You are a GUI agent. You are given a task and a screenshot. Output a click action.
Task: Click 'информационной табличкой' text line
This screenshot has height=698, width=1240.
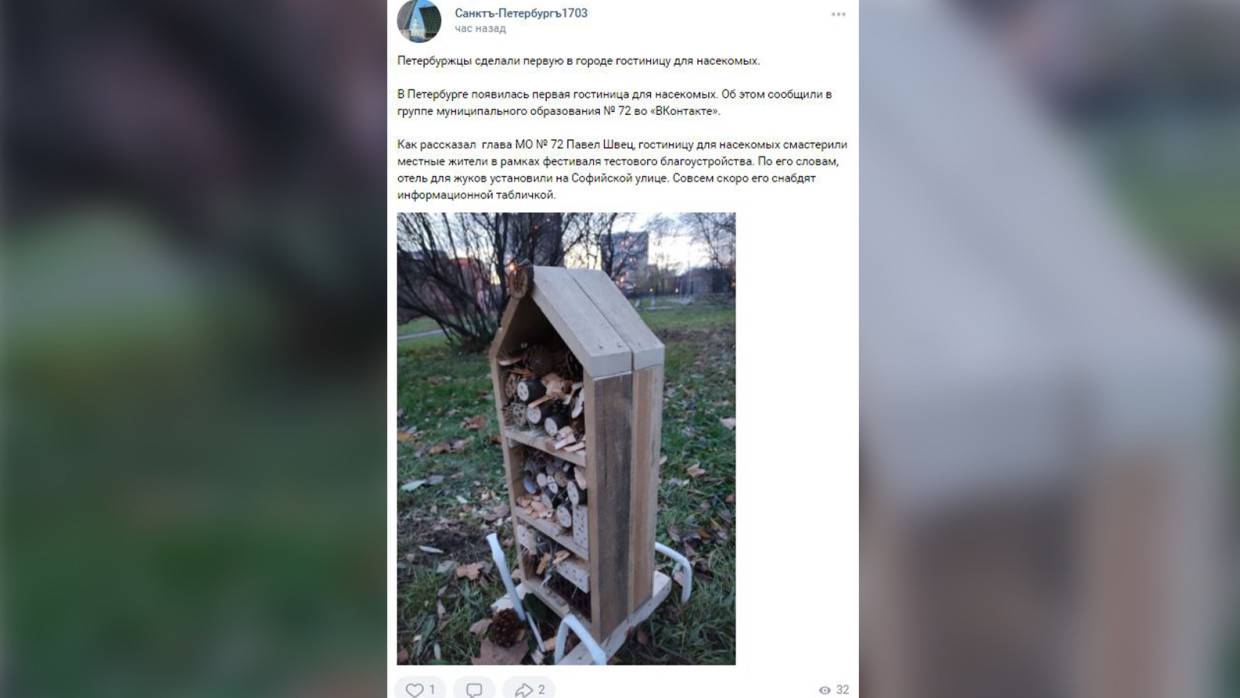[x=476, y=195]
